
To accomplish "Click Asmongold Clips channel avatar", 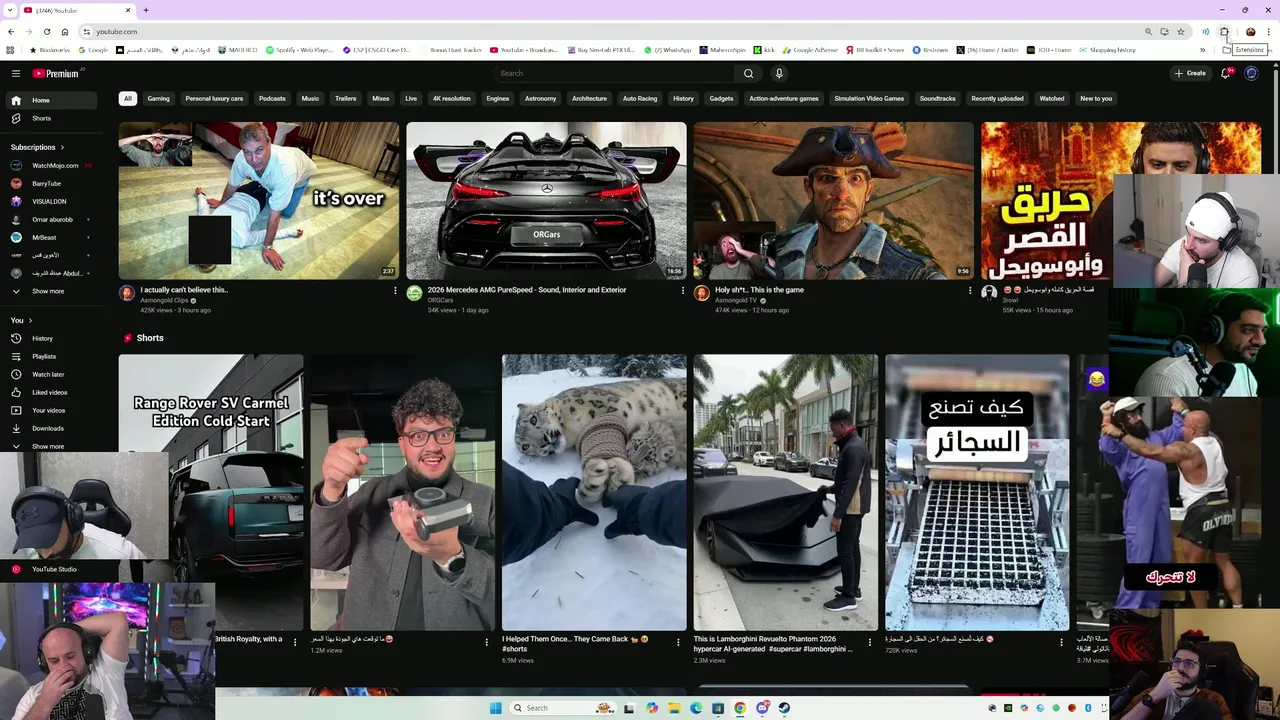I will (127, 293).
